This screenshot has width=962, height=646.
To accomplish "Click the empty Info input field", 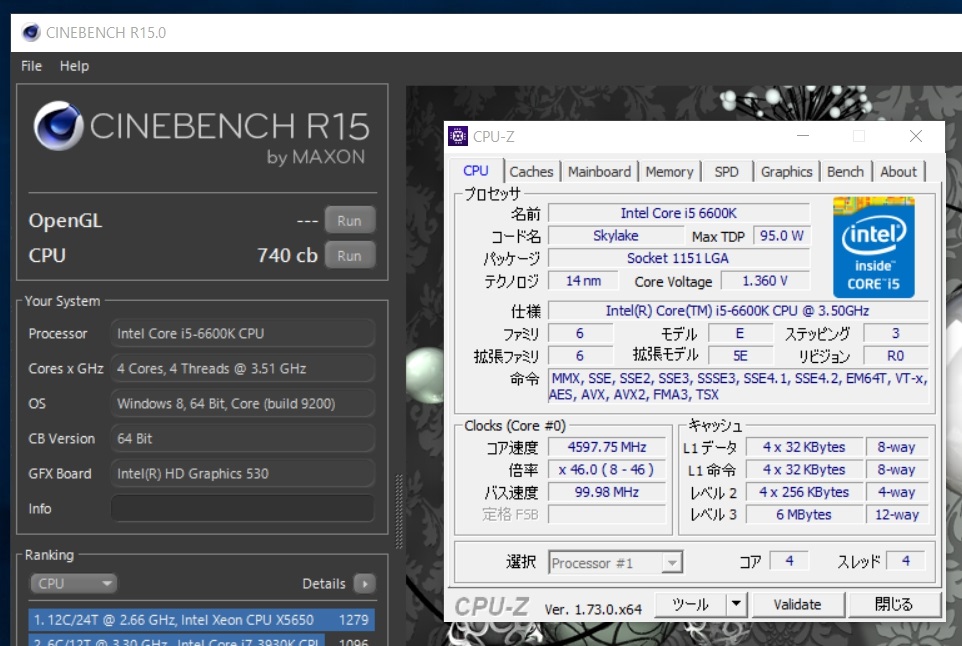I will pos(242,509).
